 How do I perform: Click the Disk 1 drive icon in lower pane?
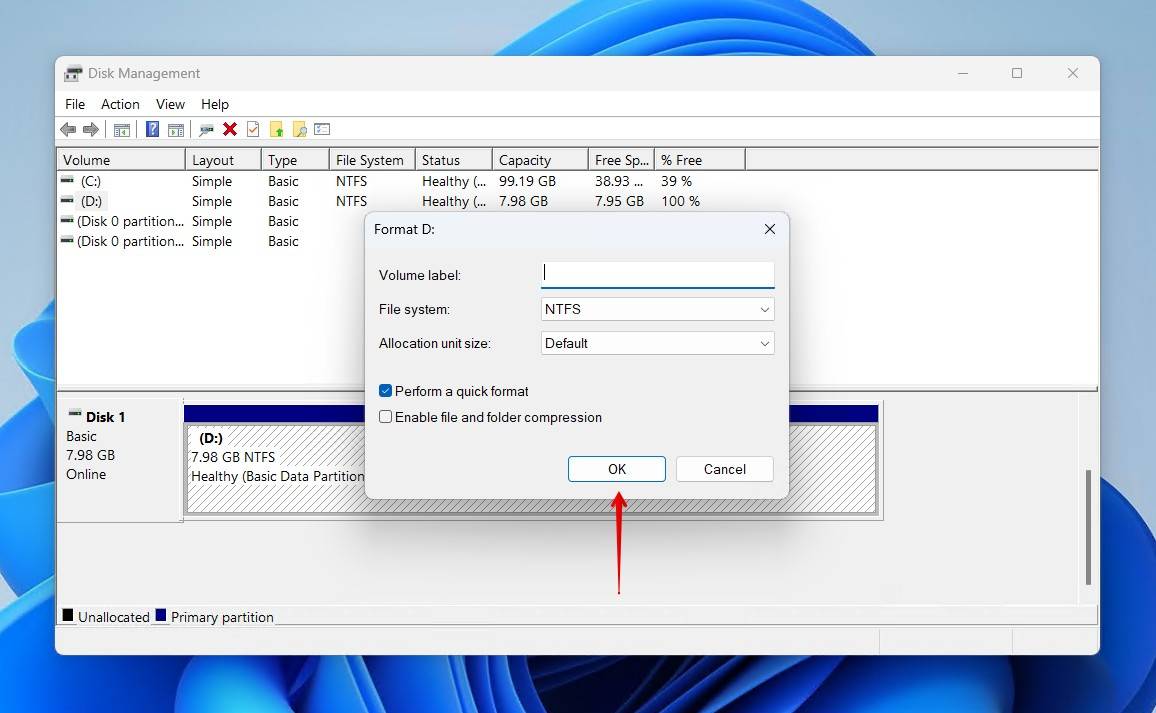tap(74, 414)
